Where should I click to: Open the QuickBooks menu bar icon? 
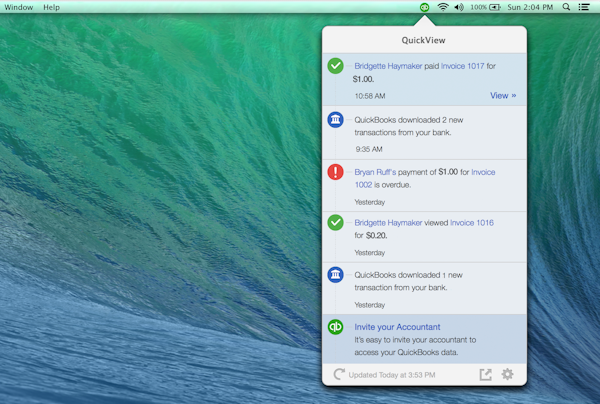424,7
